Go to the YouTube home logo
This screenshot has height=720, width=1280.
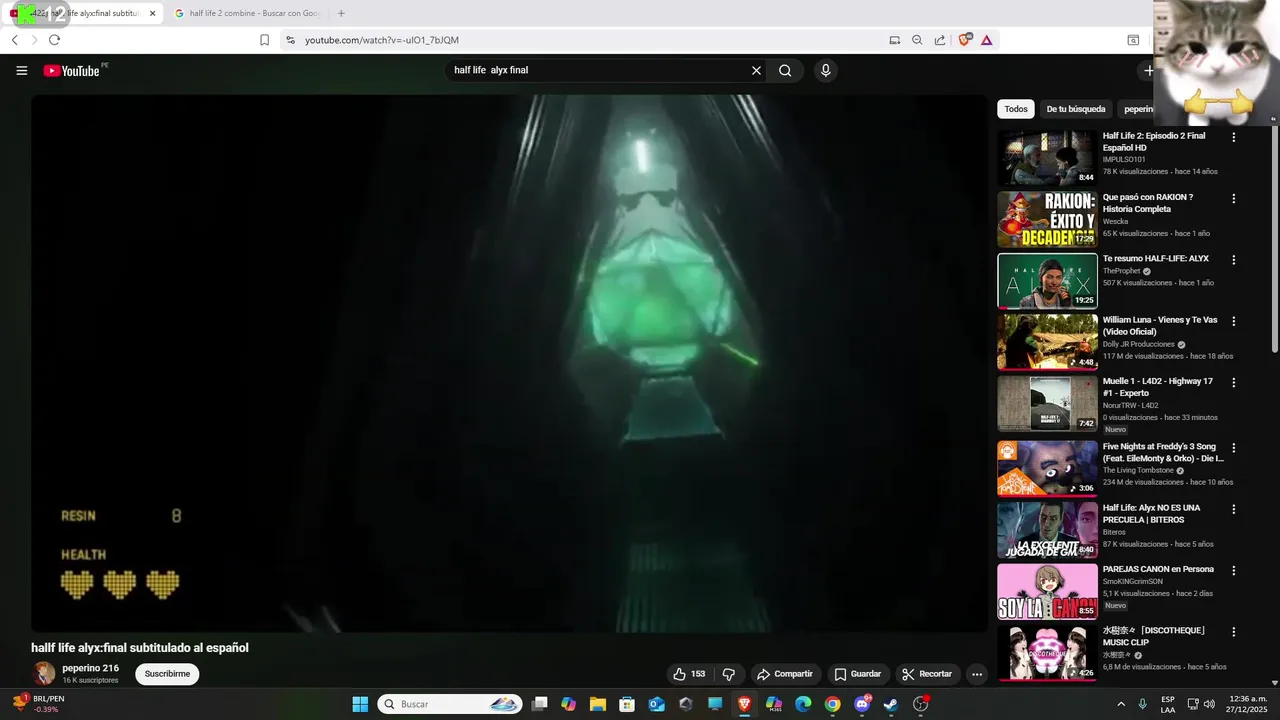[x=72, y=71]
